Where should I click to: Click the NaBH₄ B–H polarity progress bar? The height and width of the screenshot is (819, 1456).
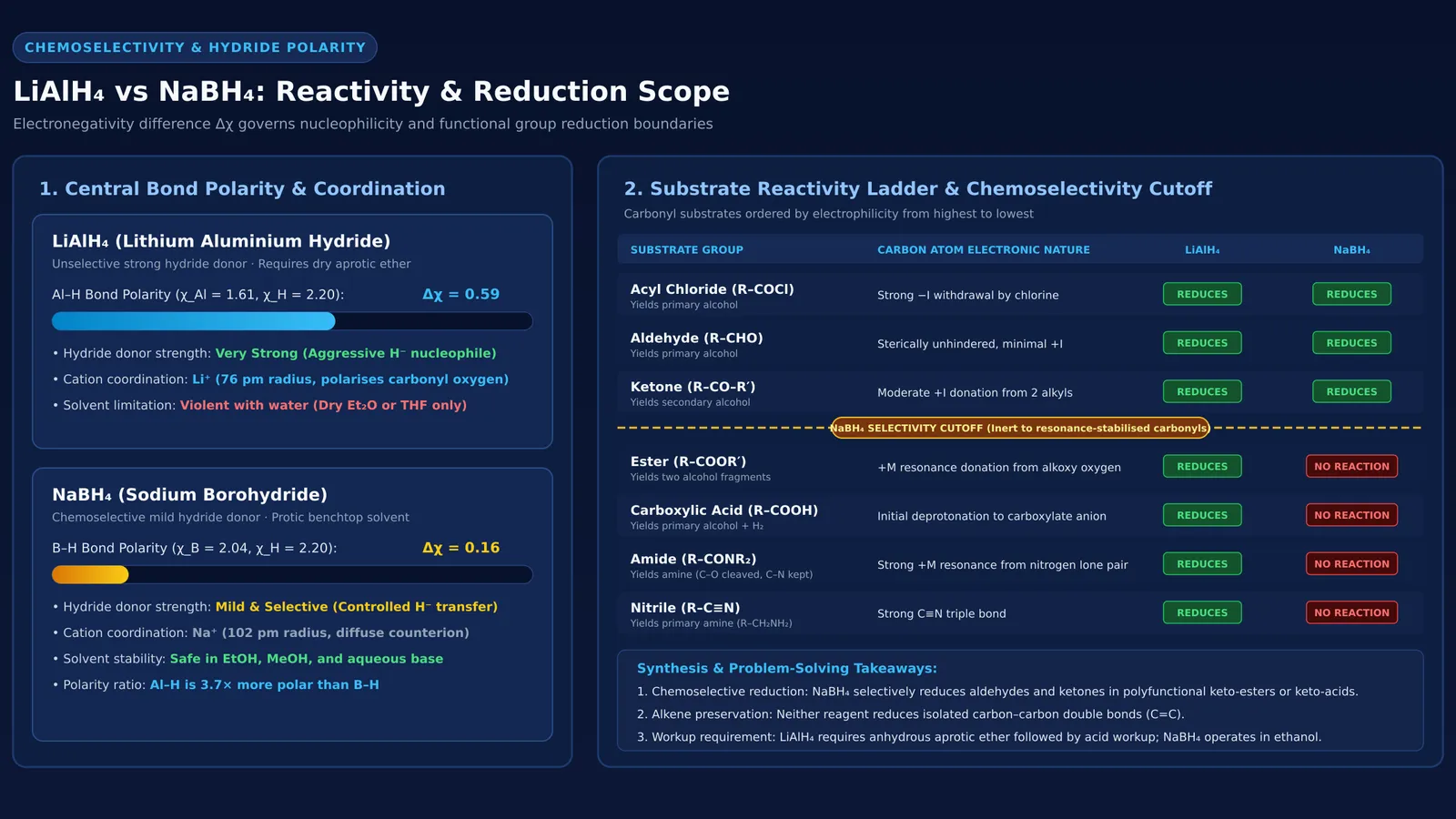coord(292,574)
